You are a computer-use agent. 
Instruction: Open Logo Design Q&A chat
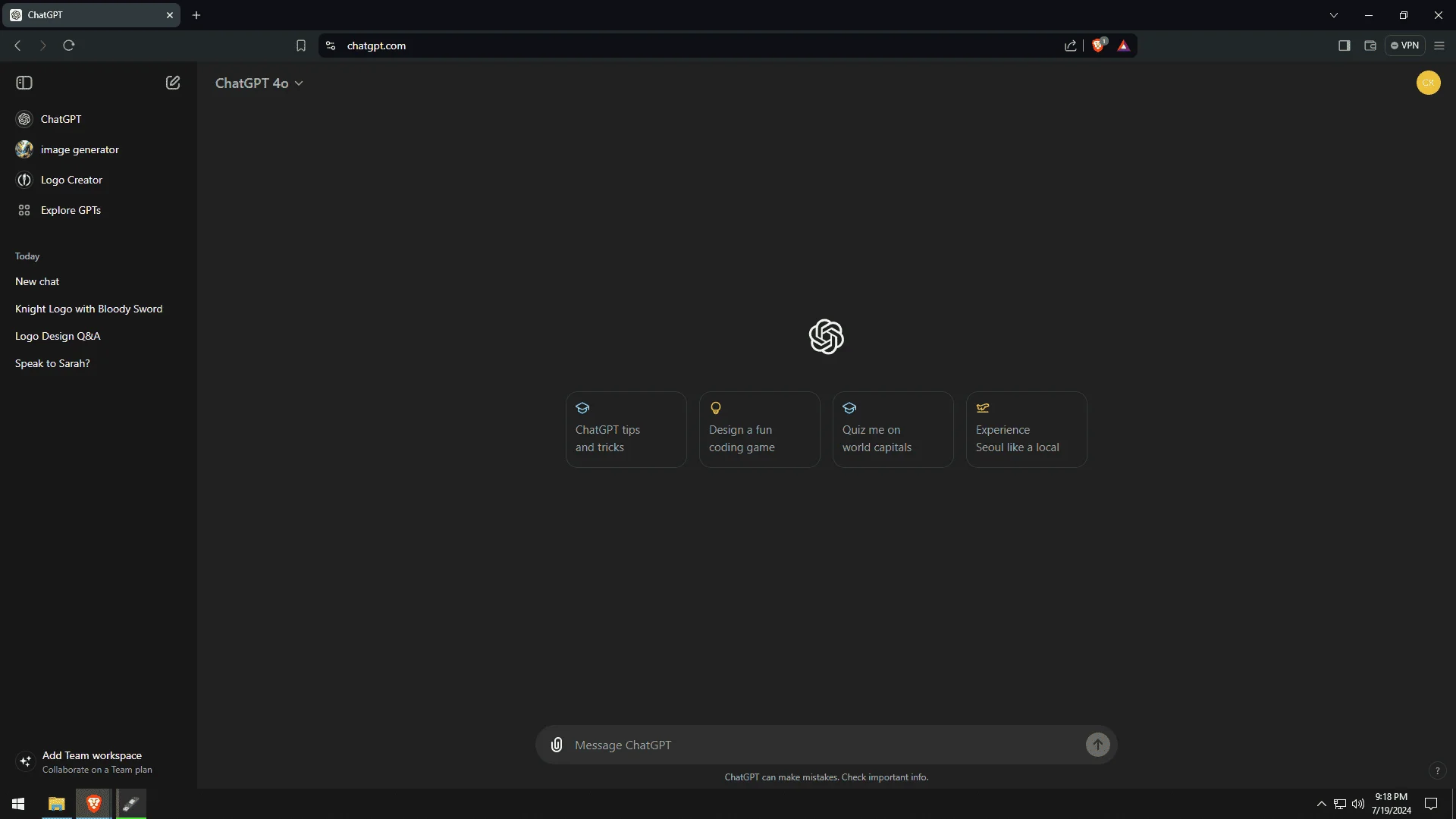point(99,336)
